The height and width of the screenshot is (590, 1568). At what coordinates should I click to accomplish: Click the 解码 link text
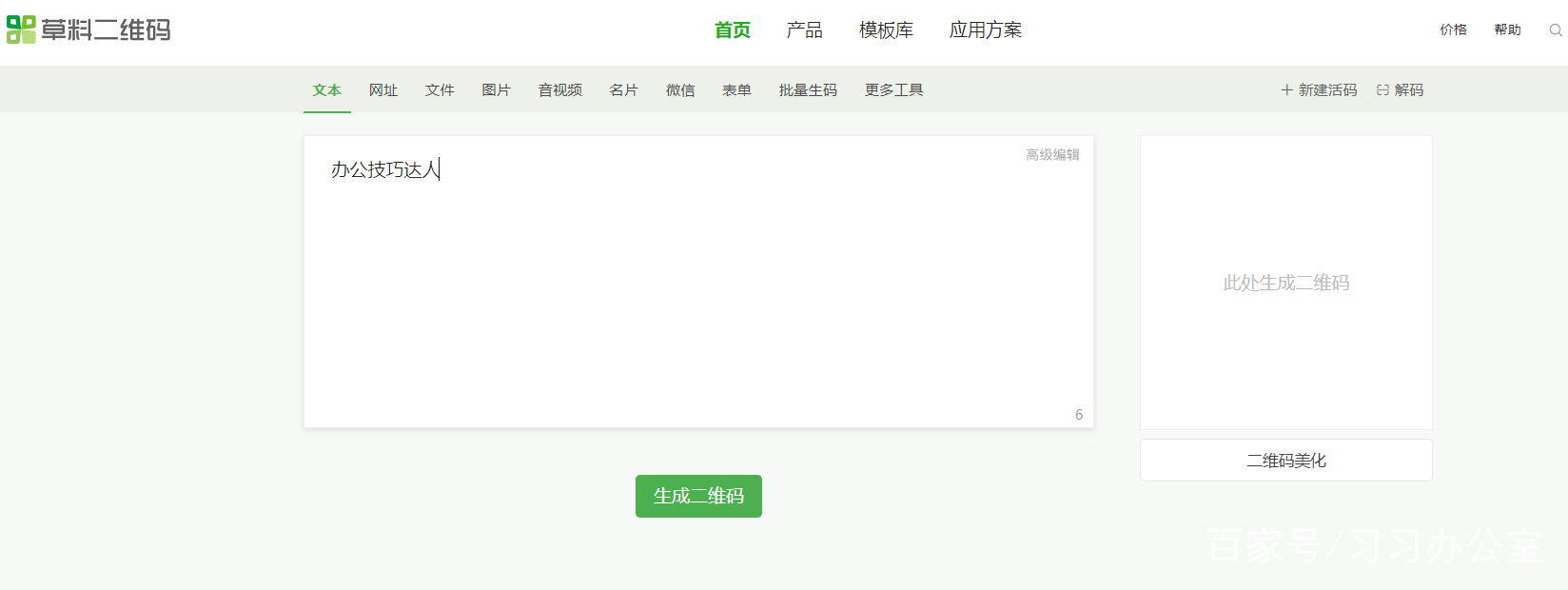click(1409, 90)
